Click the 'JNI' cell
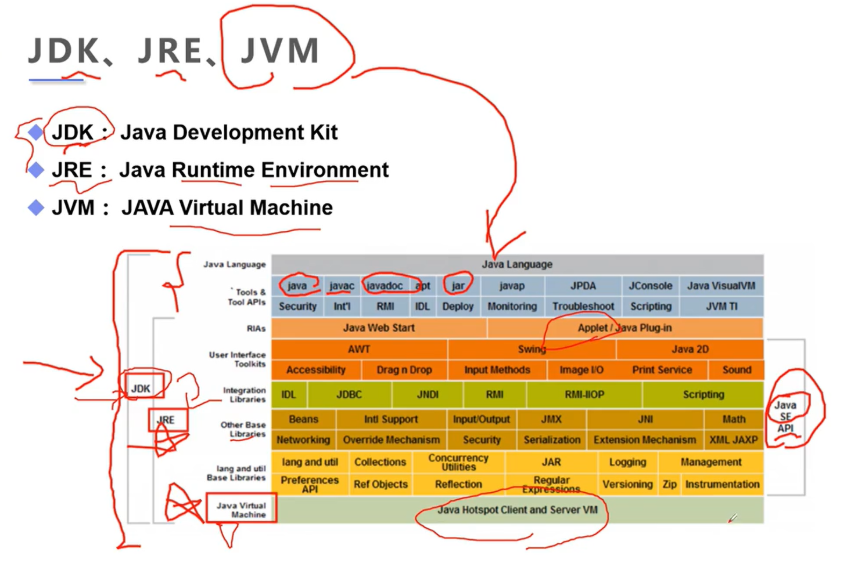This screenshot has width=857, height=565. click(645, 419)
